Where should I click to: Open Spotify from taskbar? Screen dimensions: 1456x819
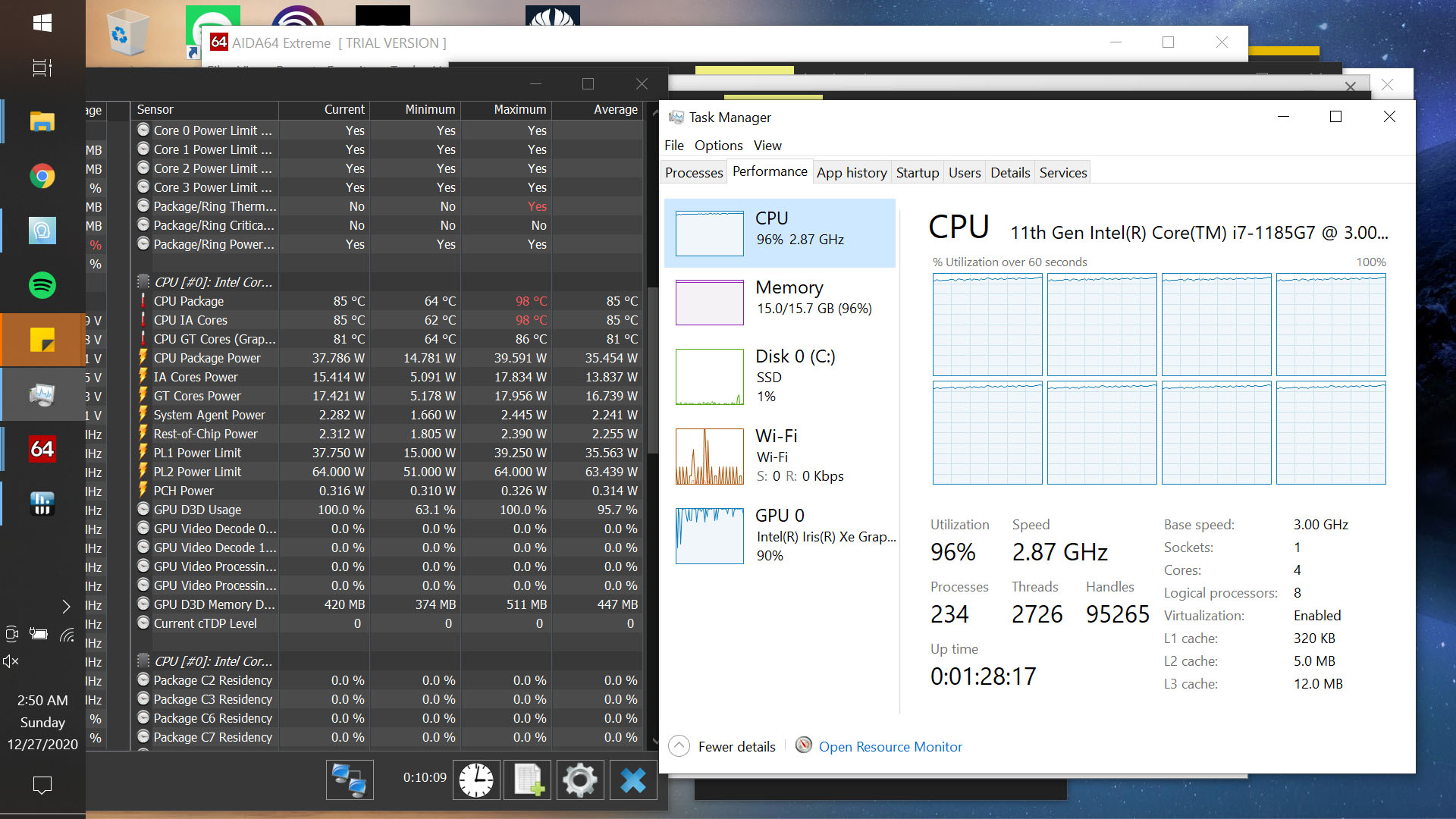42,285
